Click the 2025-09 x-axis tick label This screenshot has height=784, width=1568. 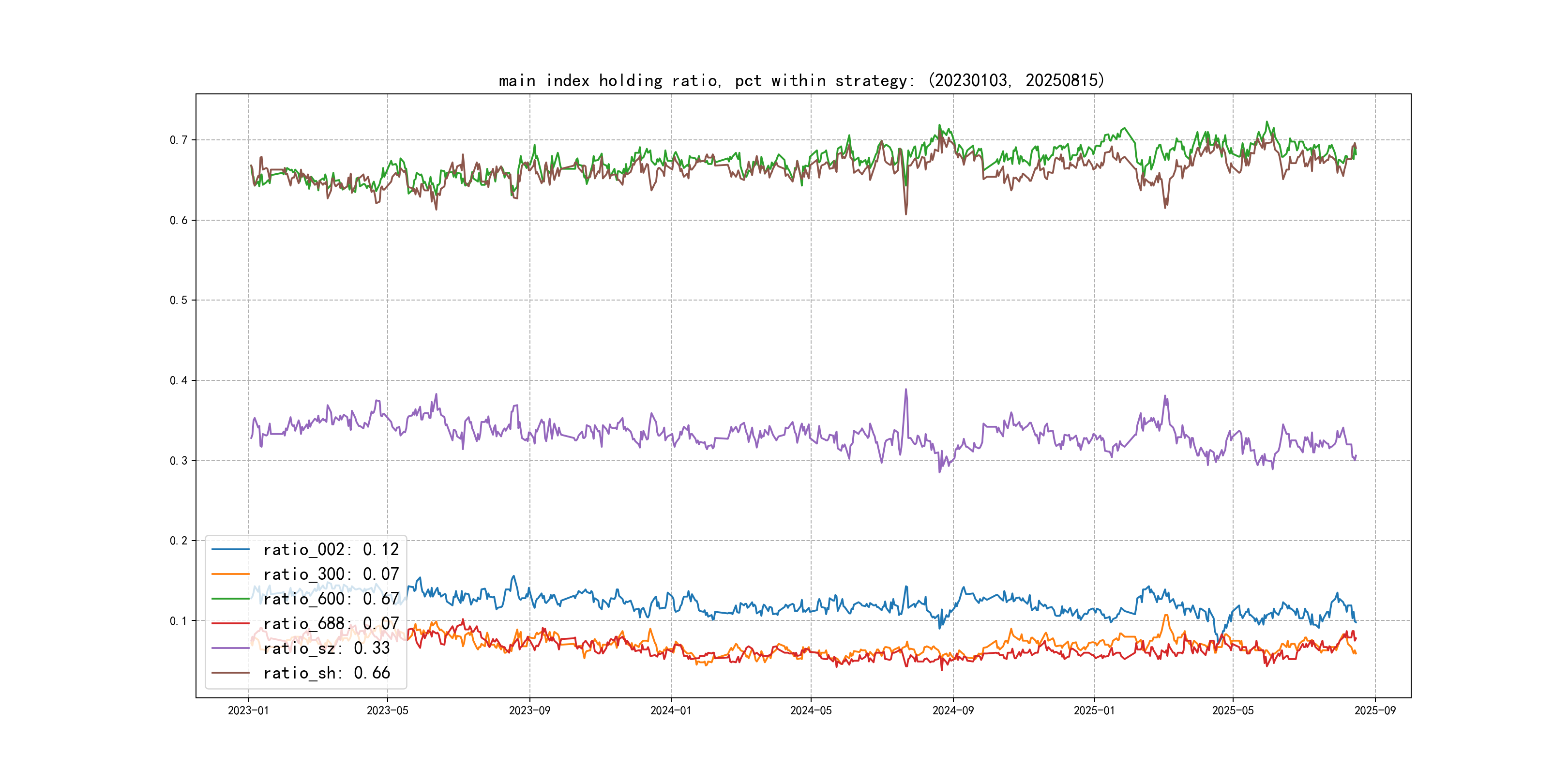(x=1374, y=710)
